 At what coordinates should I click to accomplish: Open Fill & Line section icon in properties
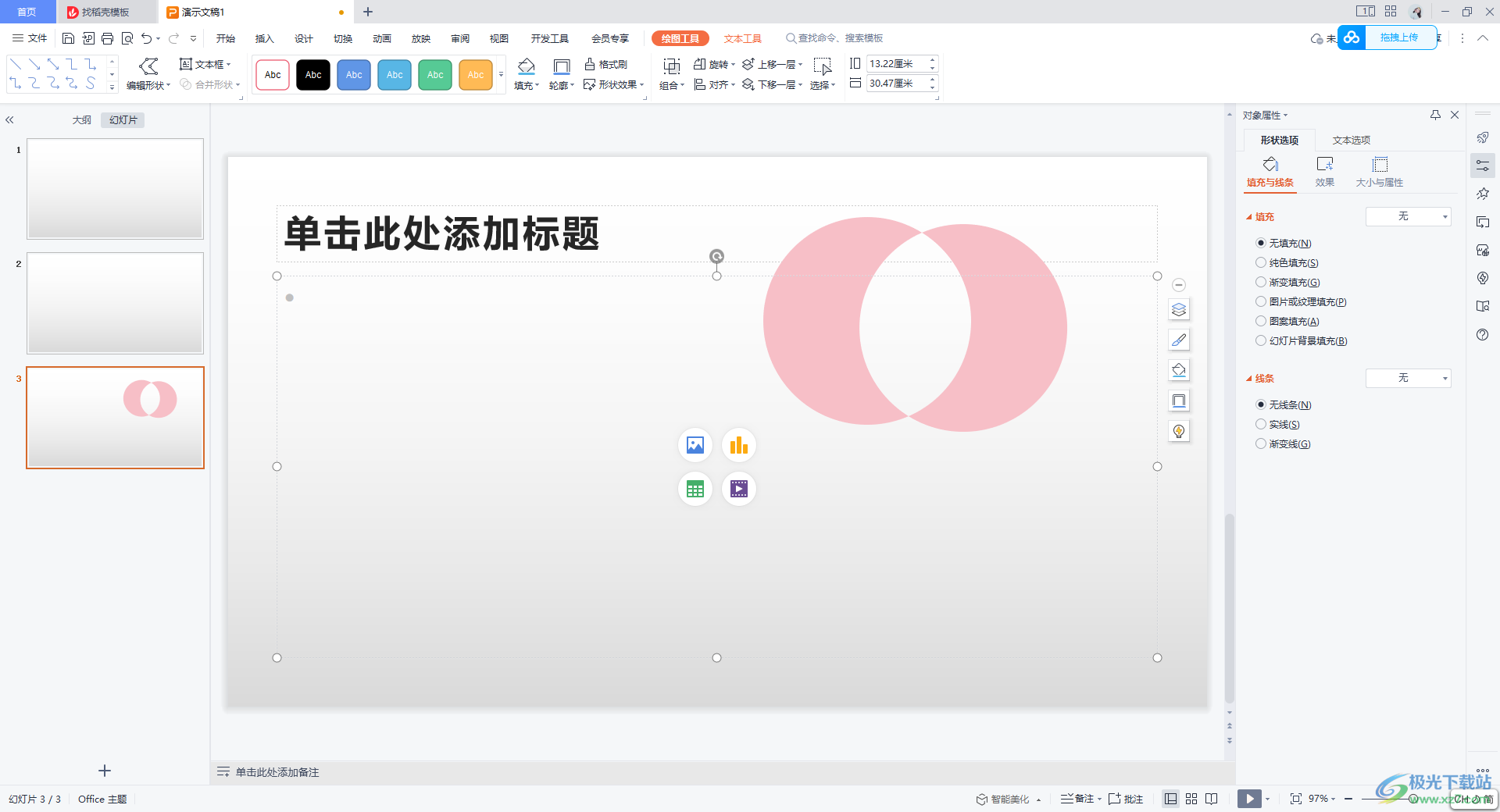(1270, 172)
